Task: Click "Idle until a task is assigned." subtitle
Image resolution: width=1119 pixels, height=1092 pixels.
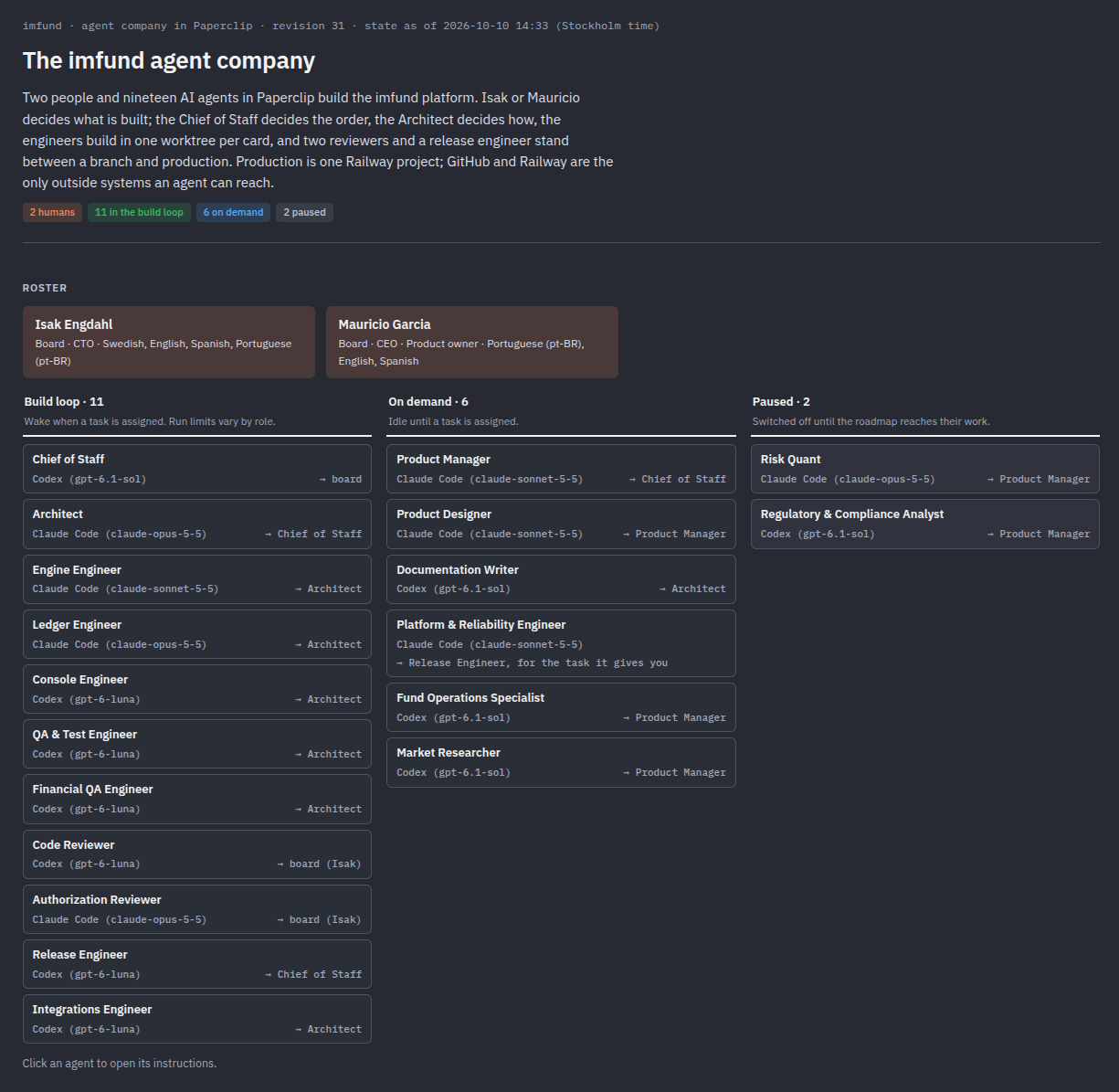Action: tap(453, 421)
